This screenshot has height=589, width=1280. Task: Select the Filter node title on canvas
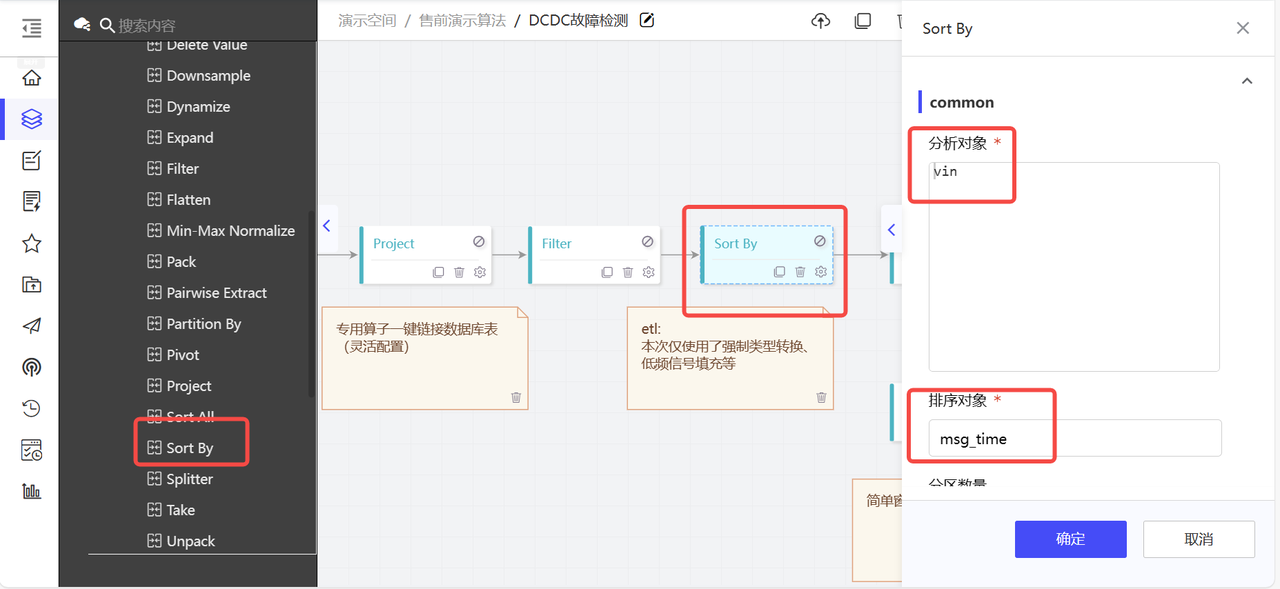pos(557,243)
